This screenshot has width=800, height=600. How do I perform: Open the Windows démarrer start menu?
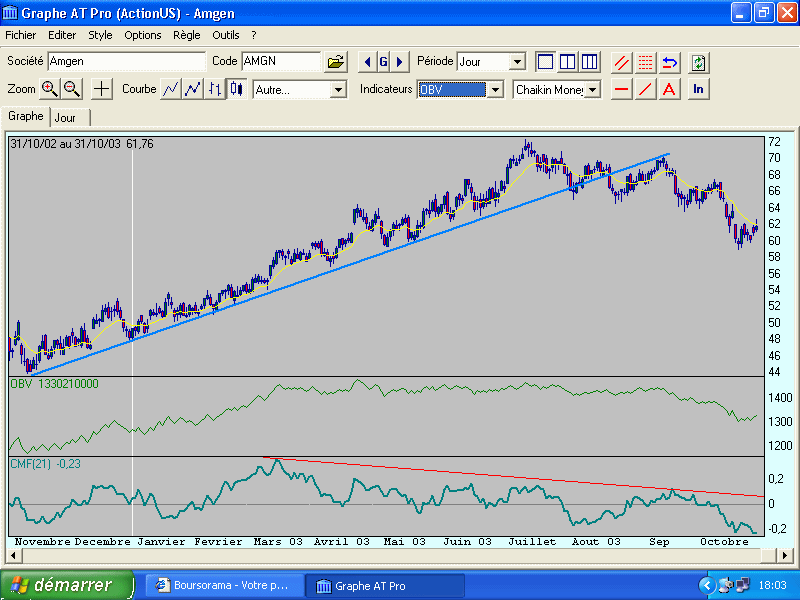(67, 585)
